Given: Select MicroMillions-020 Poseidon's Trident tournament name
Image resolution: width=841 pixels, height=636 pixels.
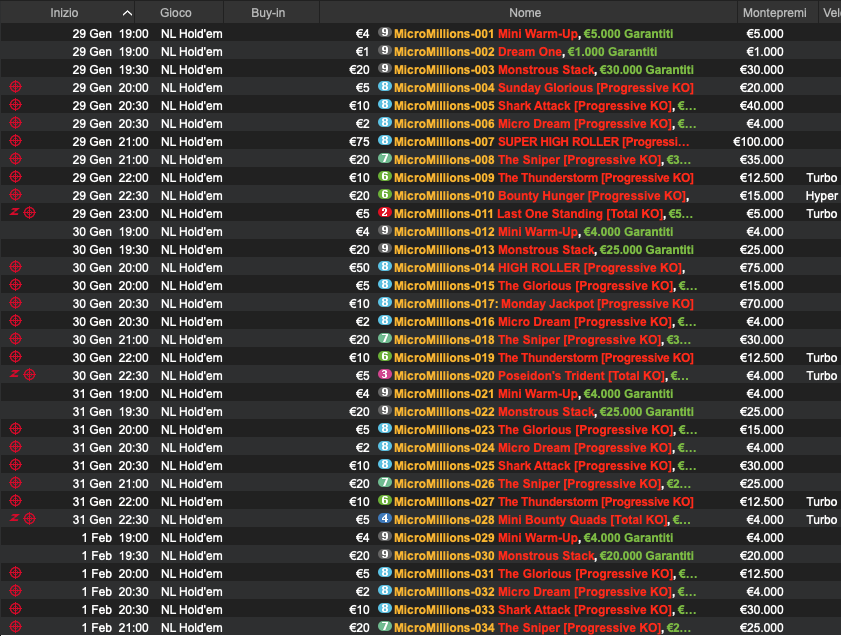Looking at the screenshot, I should pyautogui.click(x=542, y=376).
